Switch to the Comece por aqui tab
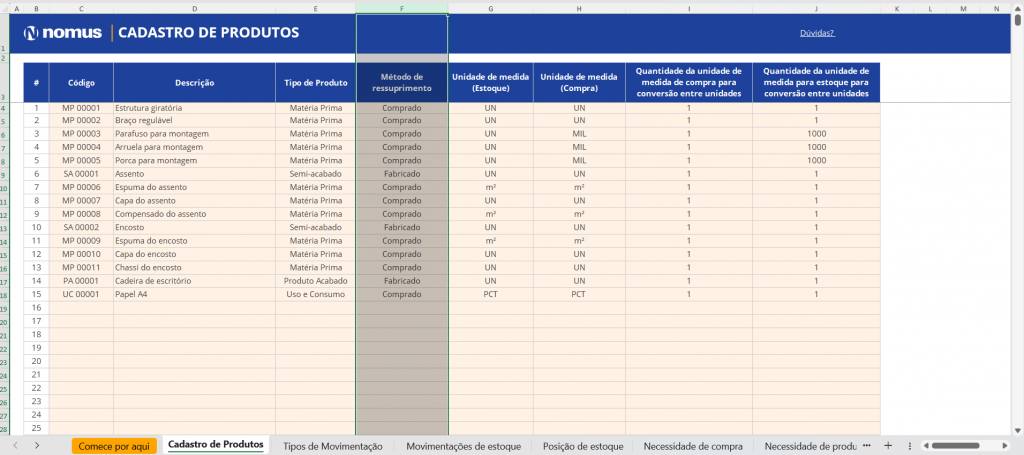 (114, 446)
